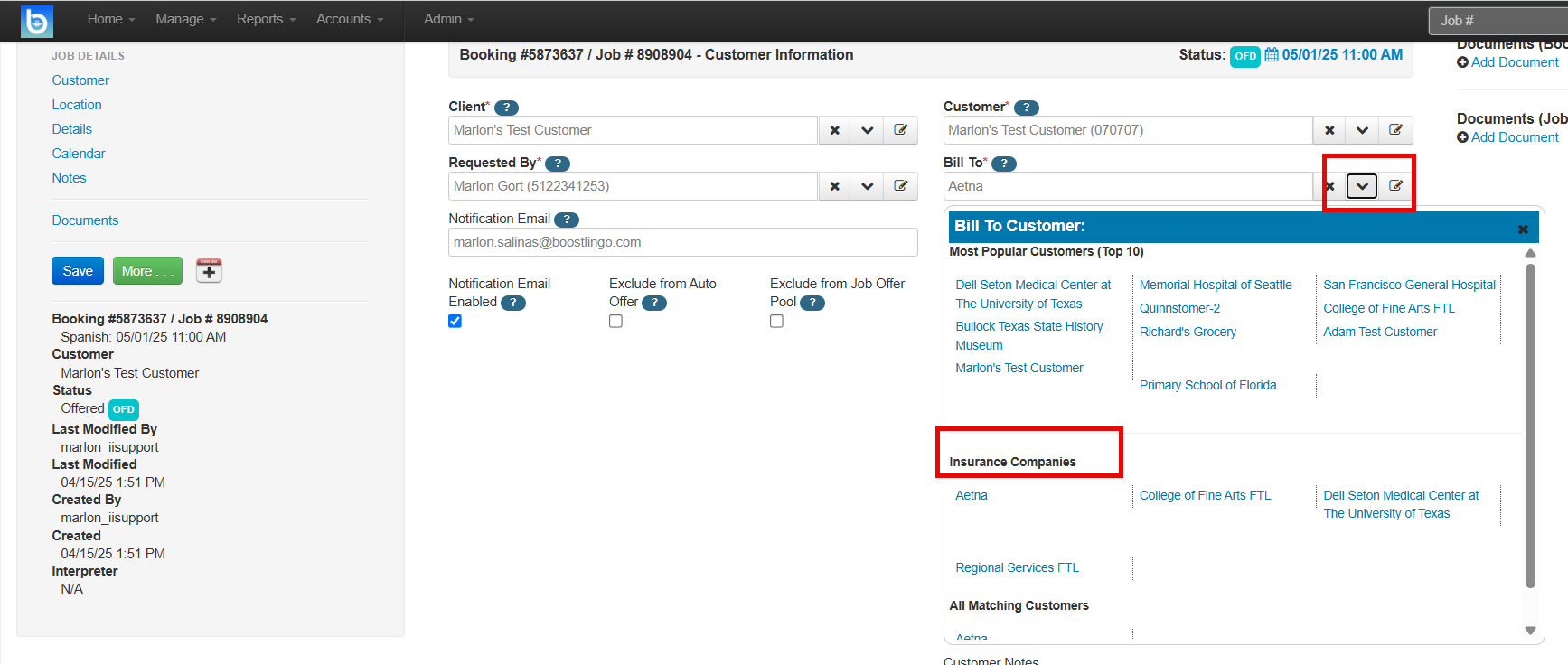Click the OFD status badge in header
This screenshot has height=665, width=1568.
1245,56
